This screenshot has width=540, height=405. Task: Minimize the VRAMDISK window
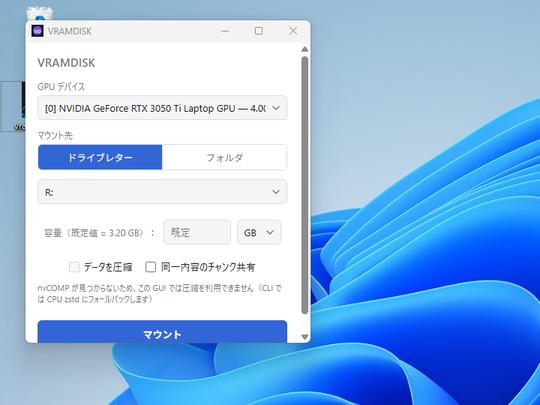[225, 31]
